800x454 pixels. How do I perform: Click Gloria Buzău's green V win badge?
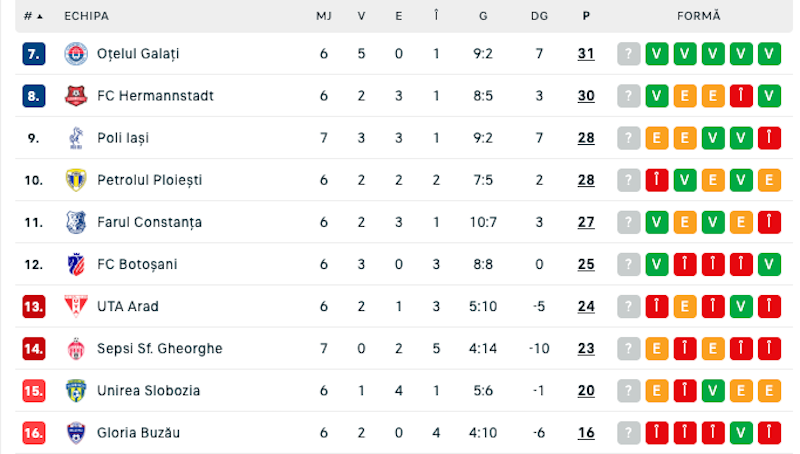pyautogui.click(x=741, y=433)
